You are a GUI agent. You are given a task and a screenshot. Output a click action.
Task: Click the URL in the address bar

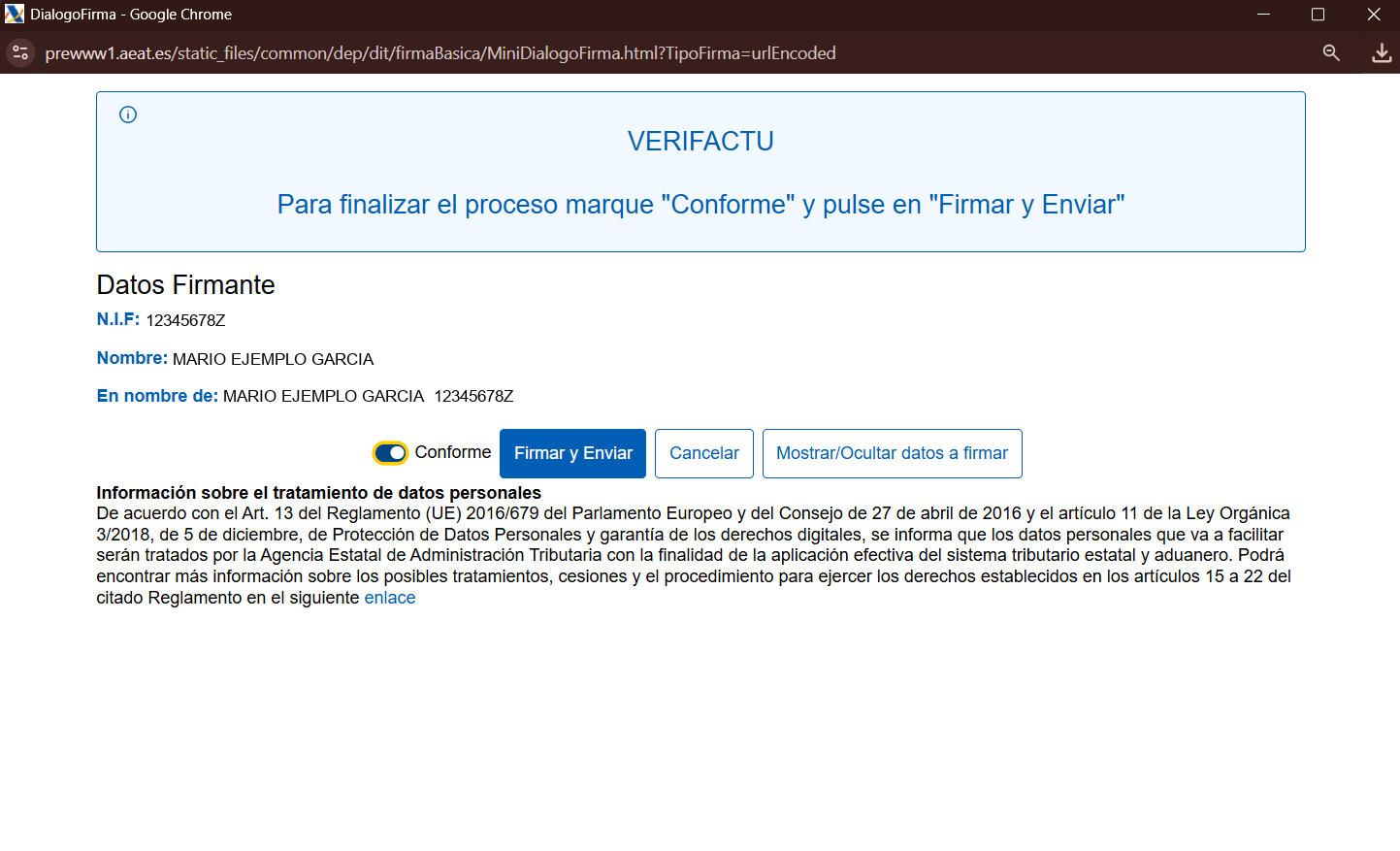[x=440, y=53]
